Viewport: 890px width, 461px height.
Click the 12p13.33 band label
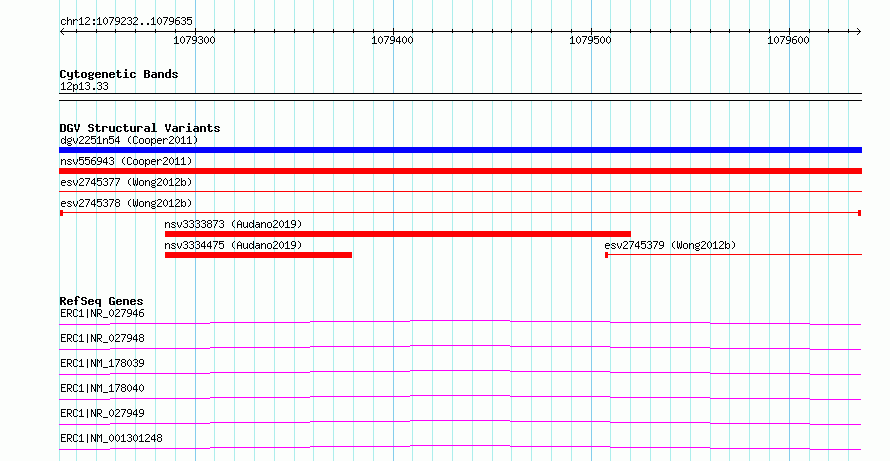point(84,86)
